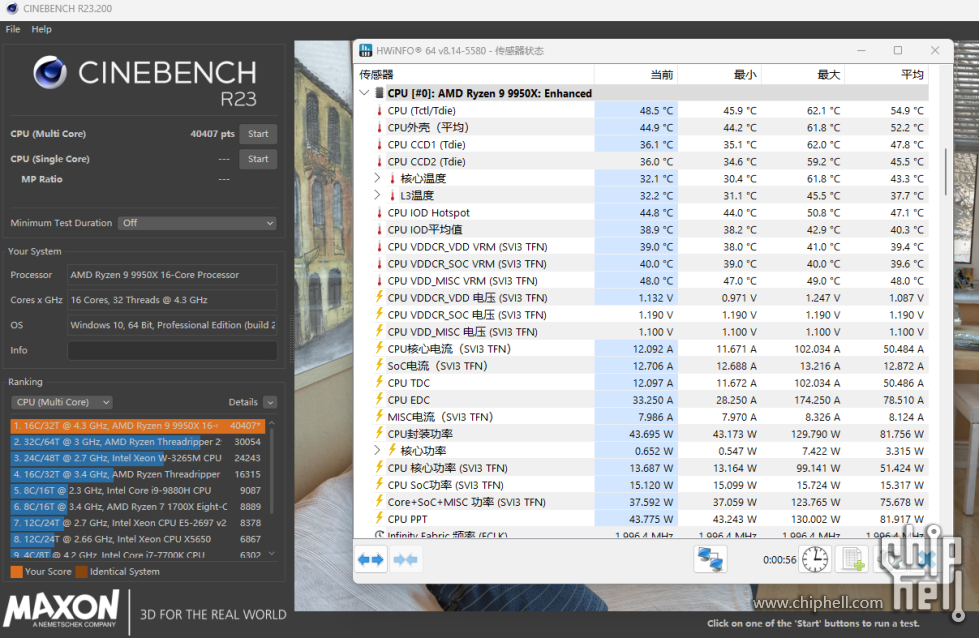
Task: Select the Core+SoC+MISC 功率 (SVI3 TFN) row label
Action: coord(466,502)
